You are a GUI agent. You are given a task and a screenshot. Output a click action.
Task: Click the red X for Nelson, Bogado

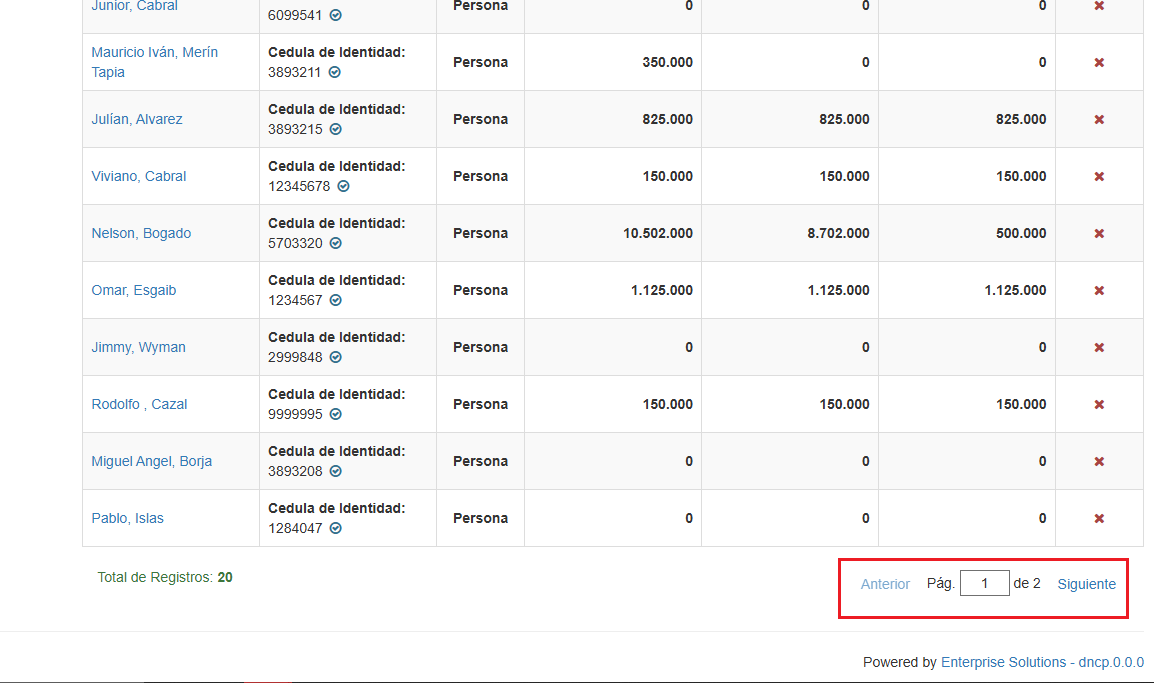click(x=1099, y=233)
